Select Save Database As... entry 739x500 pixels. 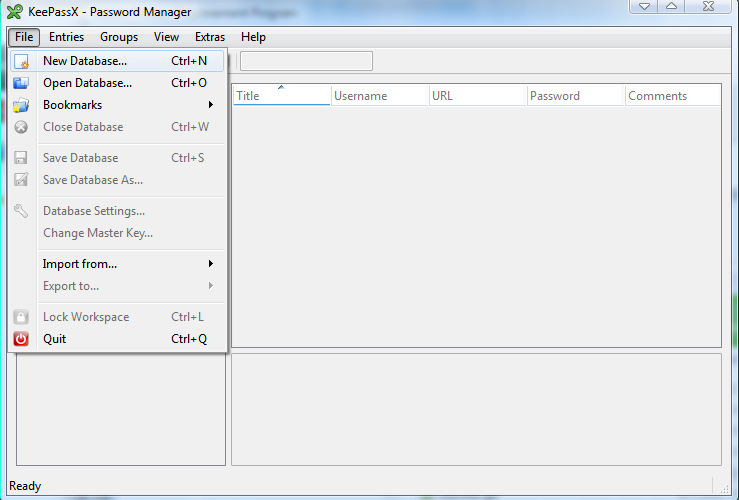pos(117,180)
